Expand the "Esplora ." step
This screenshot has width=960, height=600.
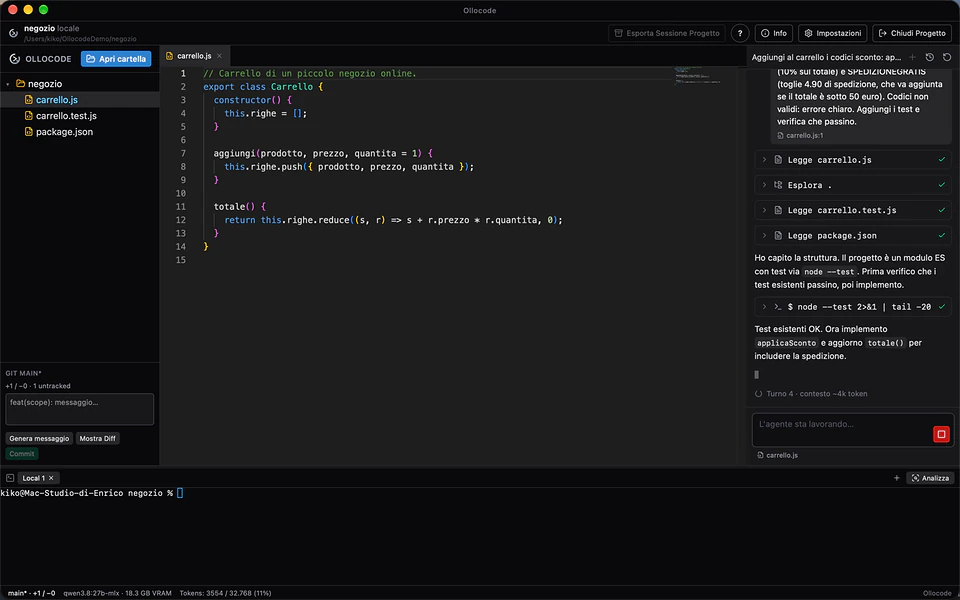click(853, 185)
